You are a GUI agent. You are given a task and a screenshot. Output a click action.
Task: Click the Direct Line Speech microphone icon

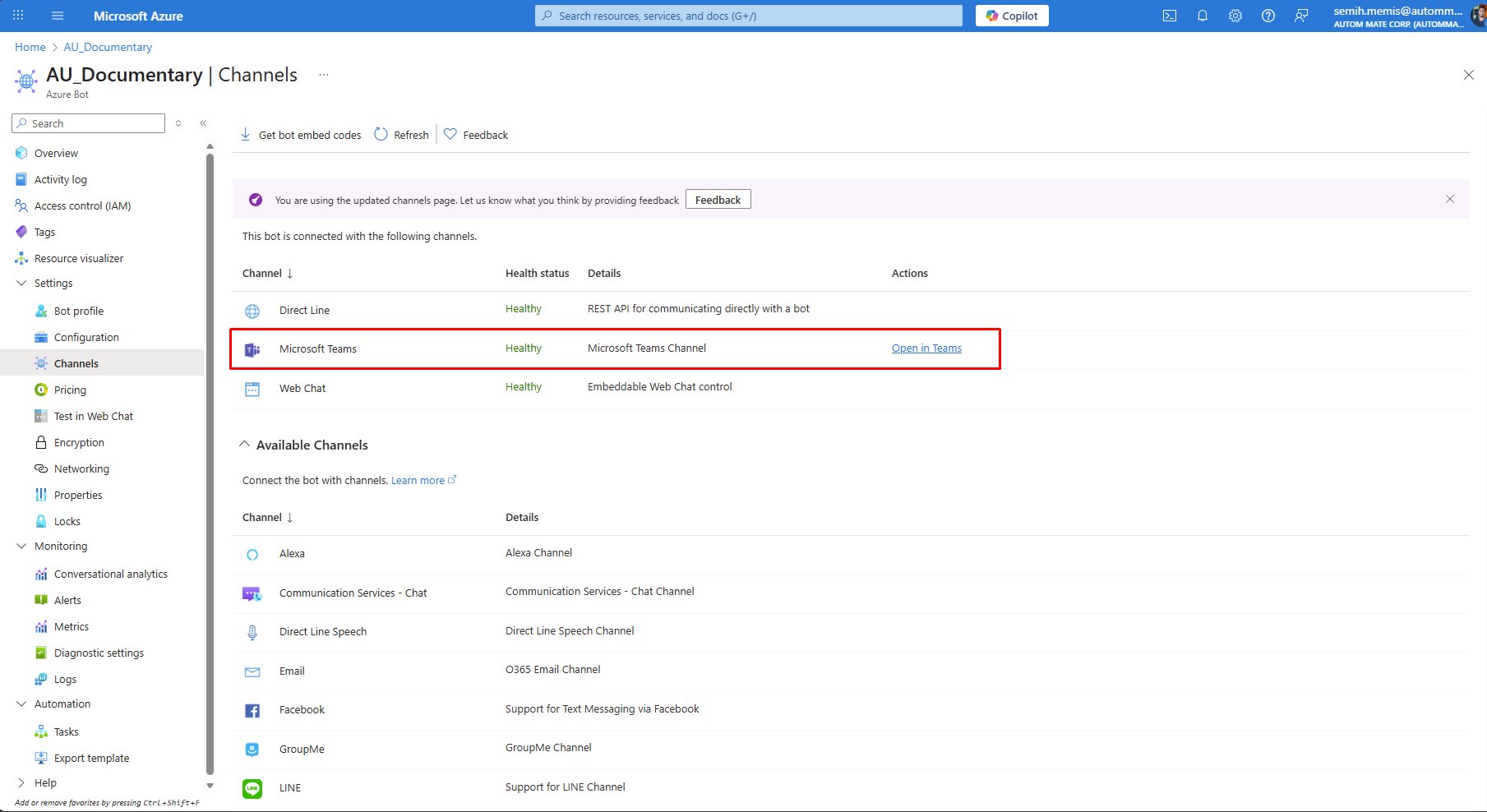(252, 632)
